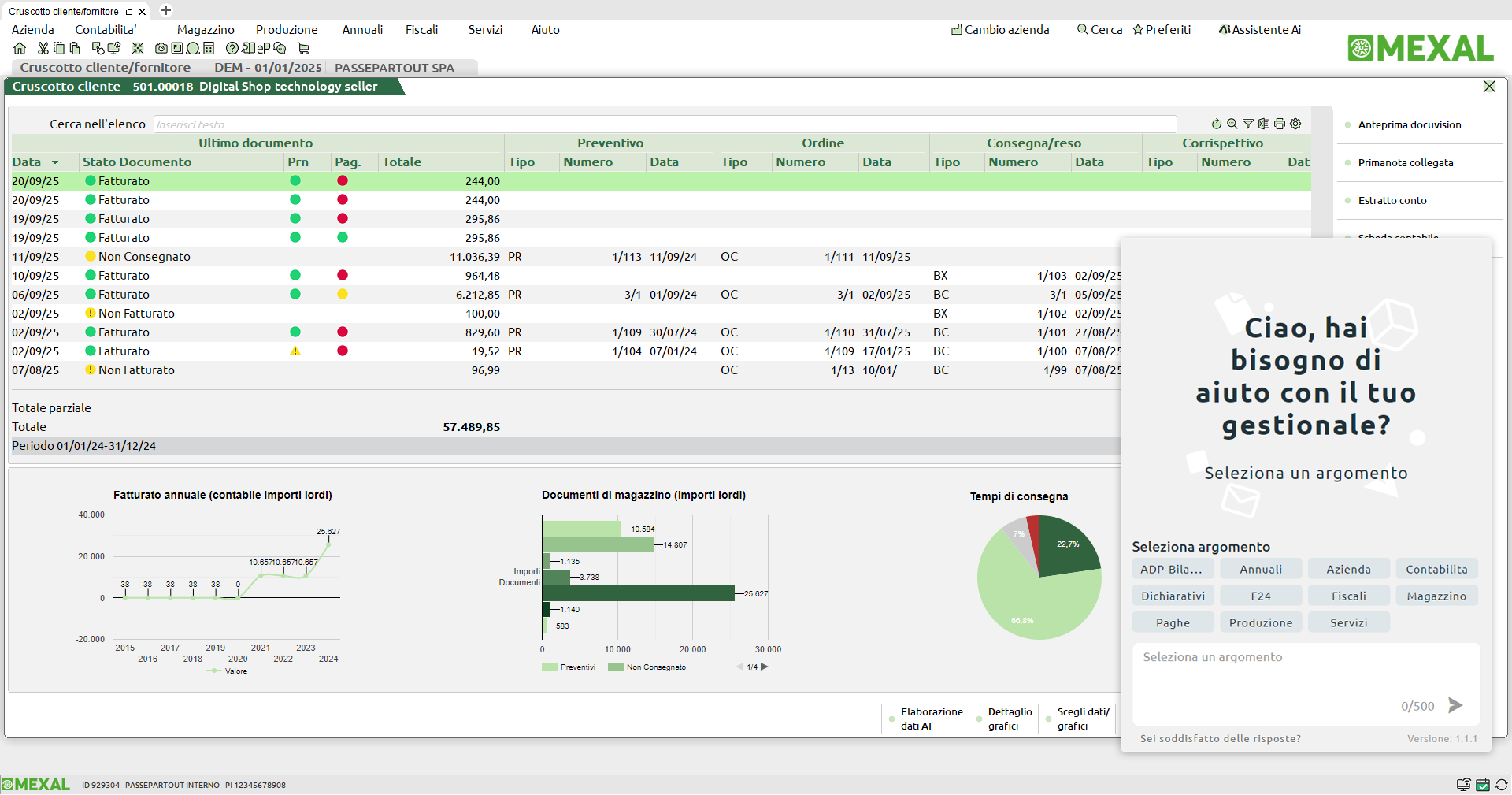Click the calendar check icon in the status bar
This screenshot has width=1512, height=795.
(x=1483, y=785)
